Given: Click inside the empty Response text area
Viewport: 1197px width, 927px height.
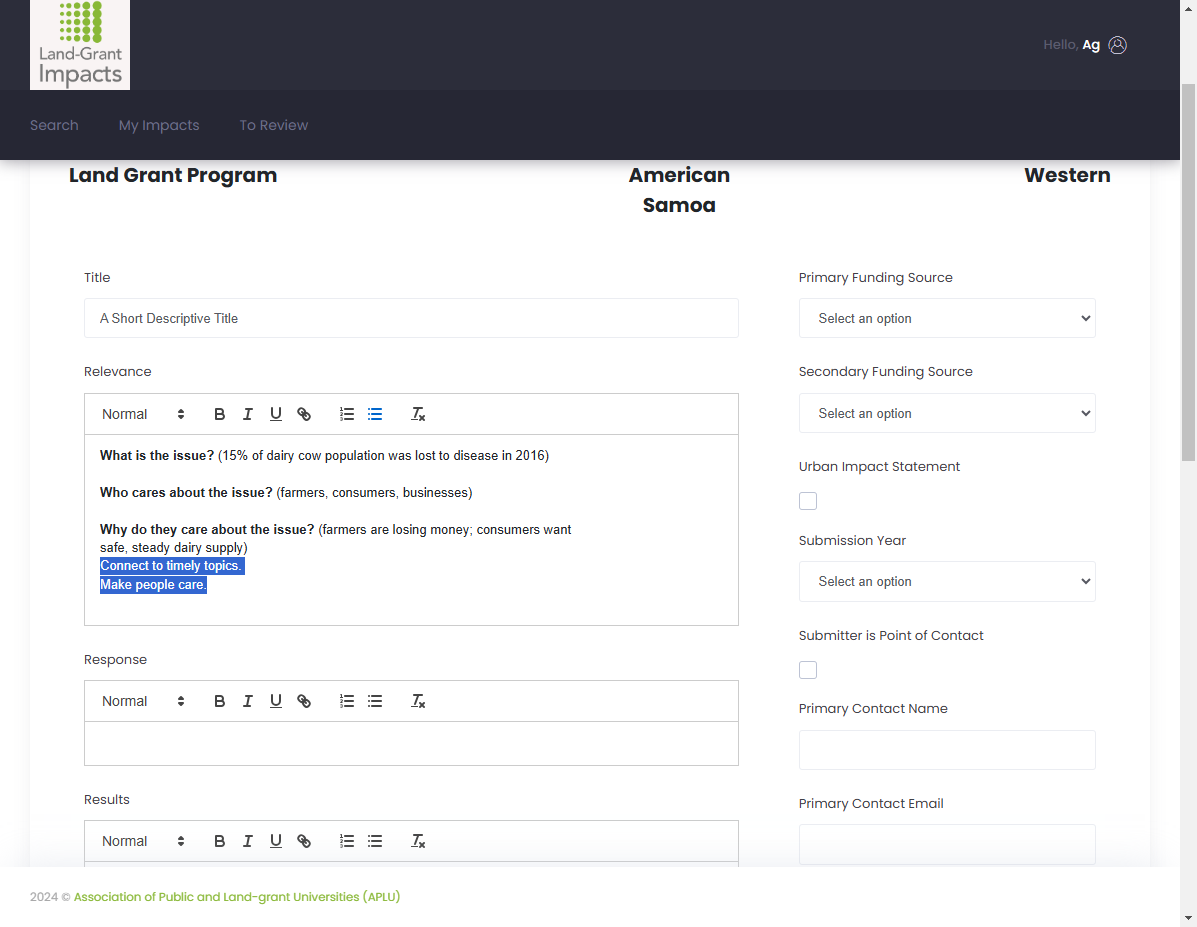Looking at the screenshot, I should [411, 743].
